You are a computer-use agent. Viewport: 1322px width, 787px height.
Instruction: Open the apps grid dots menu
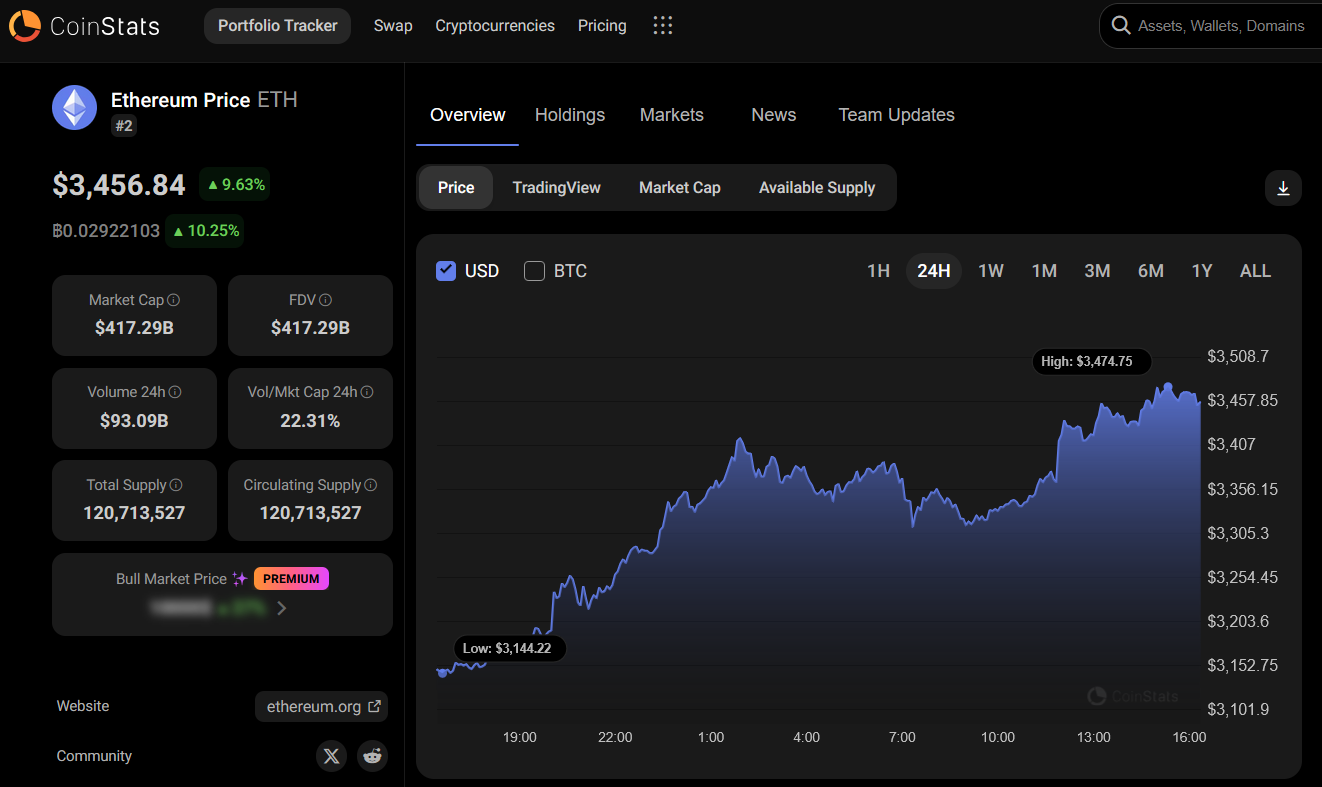(662, 26)
